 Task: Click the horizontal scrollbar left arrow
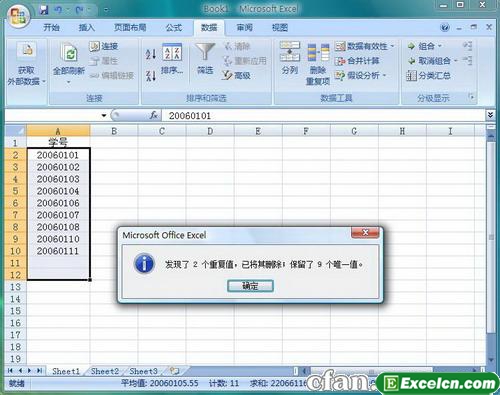pos(304,370)
